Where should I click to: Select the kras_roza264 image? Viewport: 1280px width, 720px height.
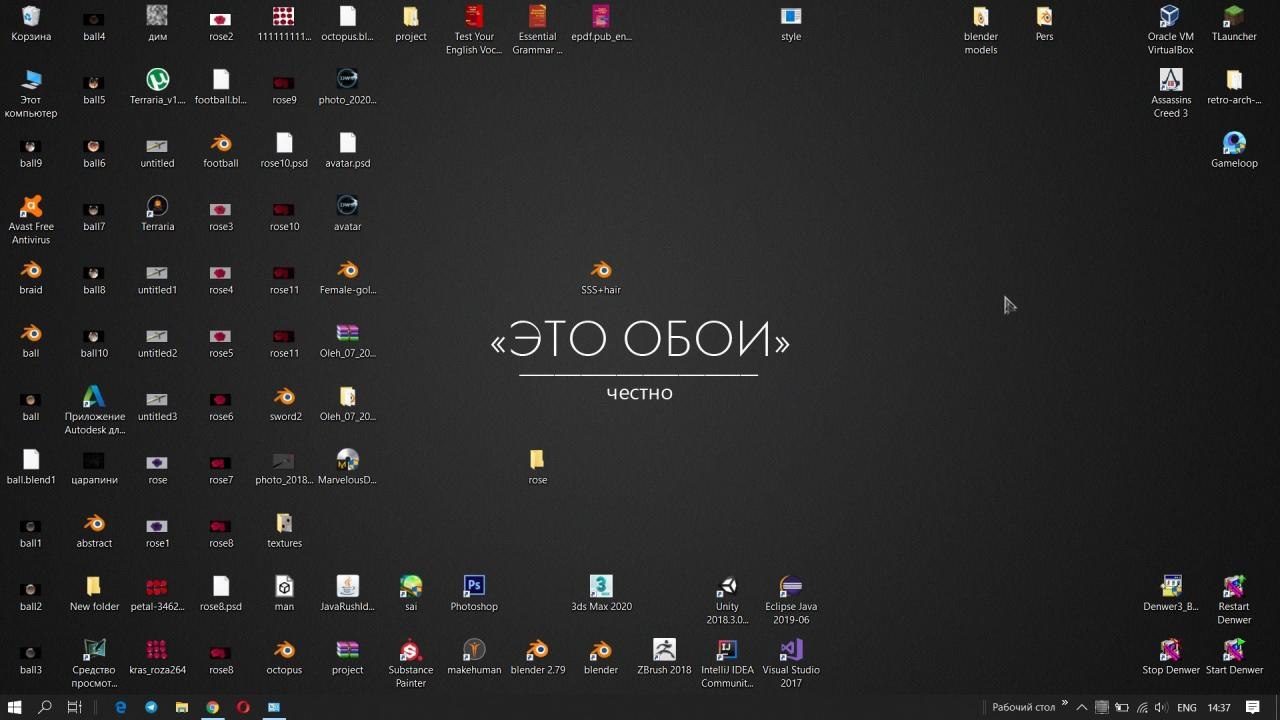pos(157,657)
